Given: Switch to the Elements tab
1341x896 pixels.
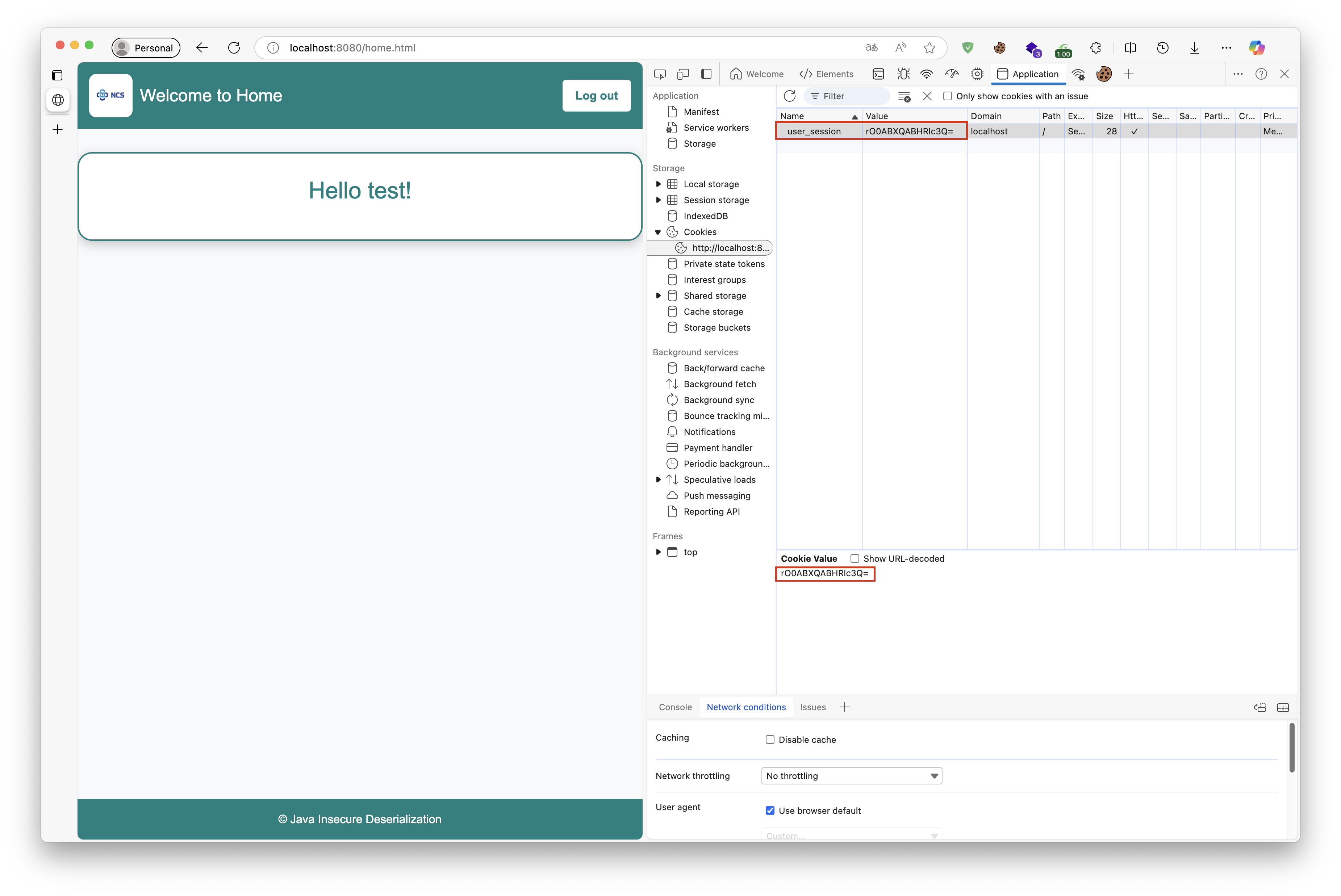Looking at the screenshot, I should [826, 74].
